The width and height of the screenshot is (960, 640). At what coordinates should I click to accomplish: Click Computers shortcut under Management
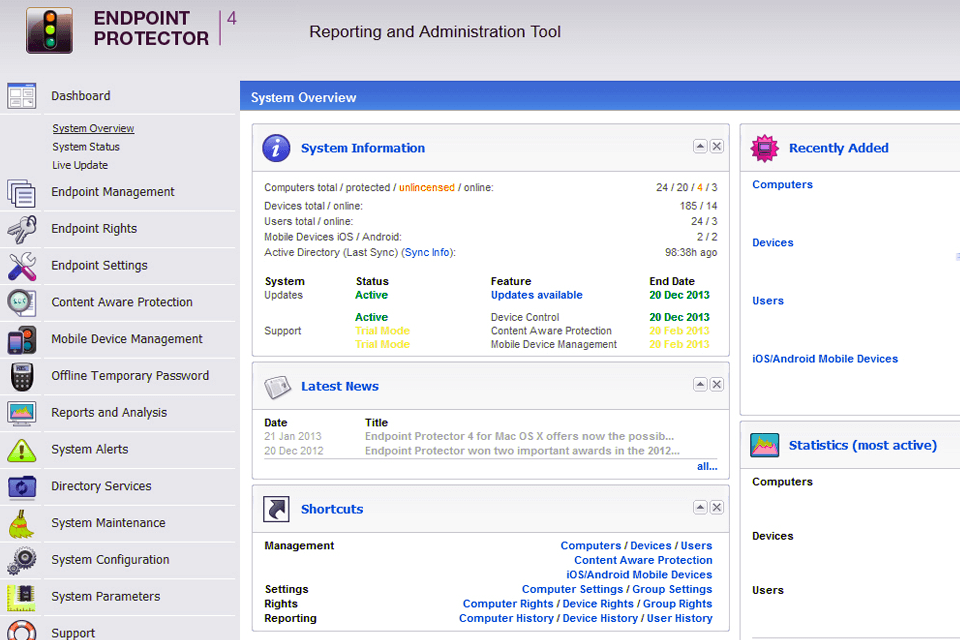point(591,546)
